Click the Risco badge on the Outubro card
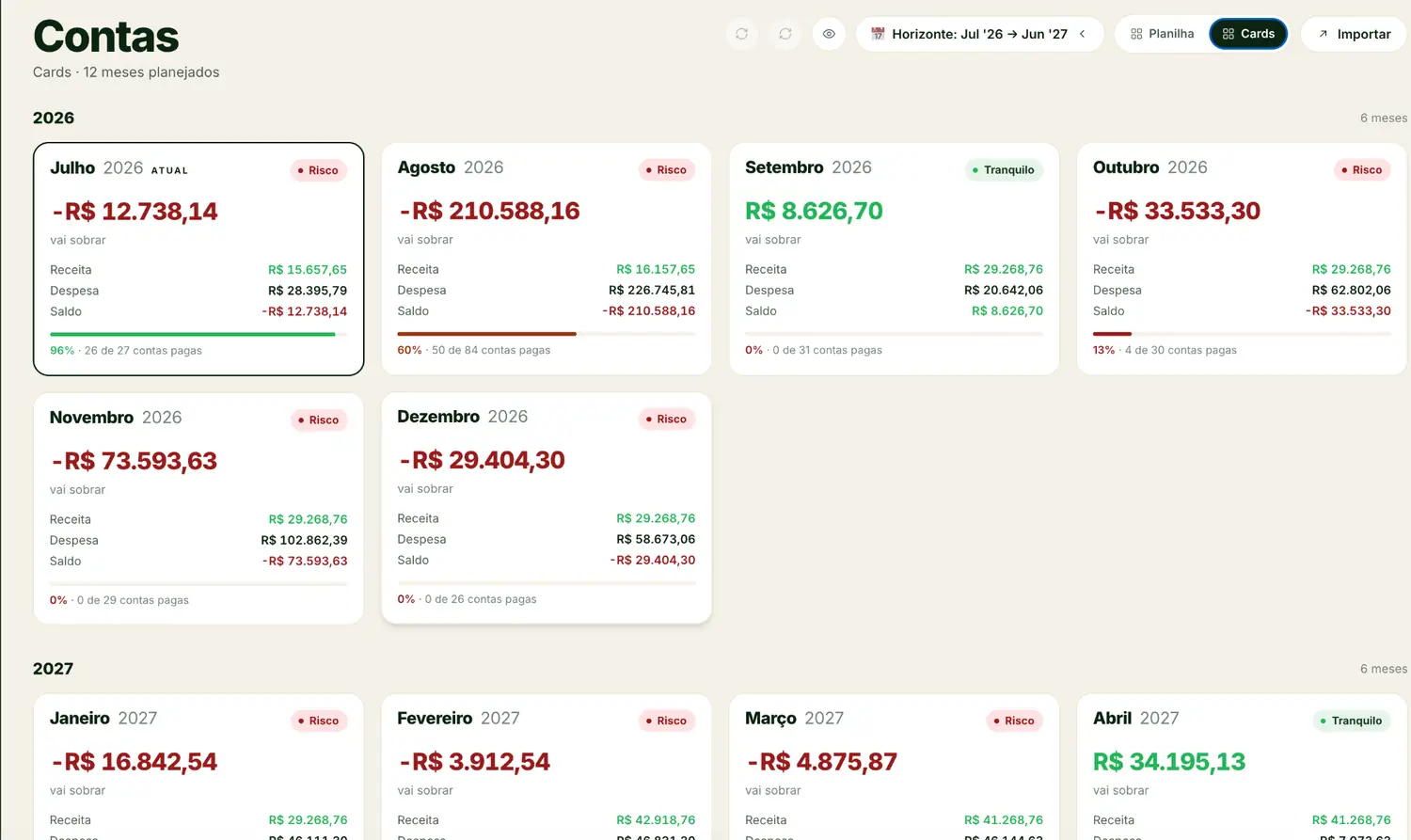 pos(1362,170)
